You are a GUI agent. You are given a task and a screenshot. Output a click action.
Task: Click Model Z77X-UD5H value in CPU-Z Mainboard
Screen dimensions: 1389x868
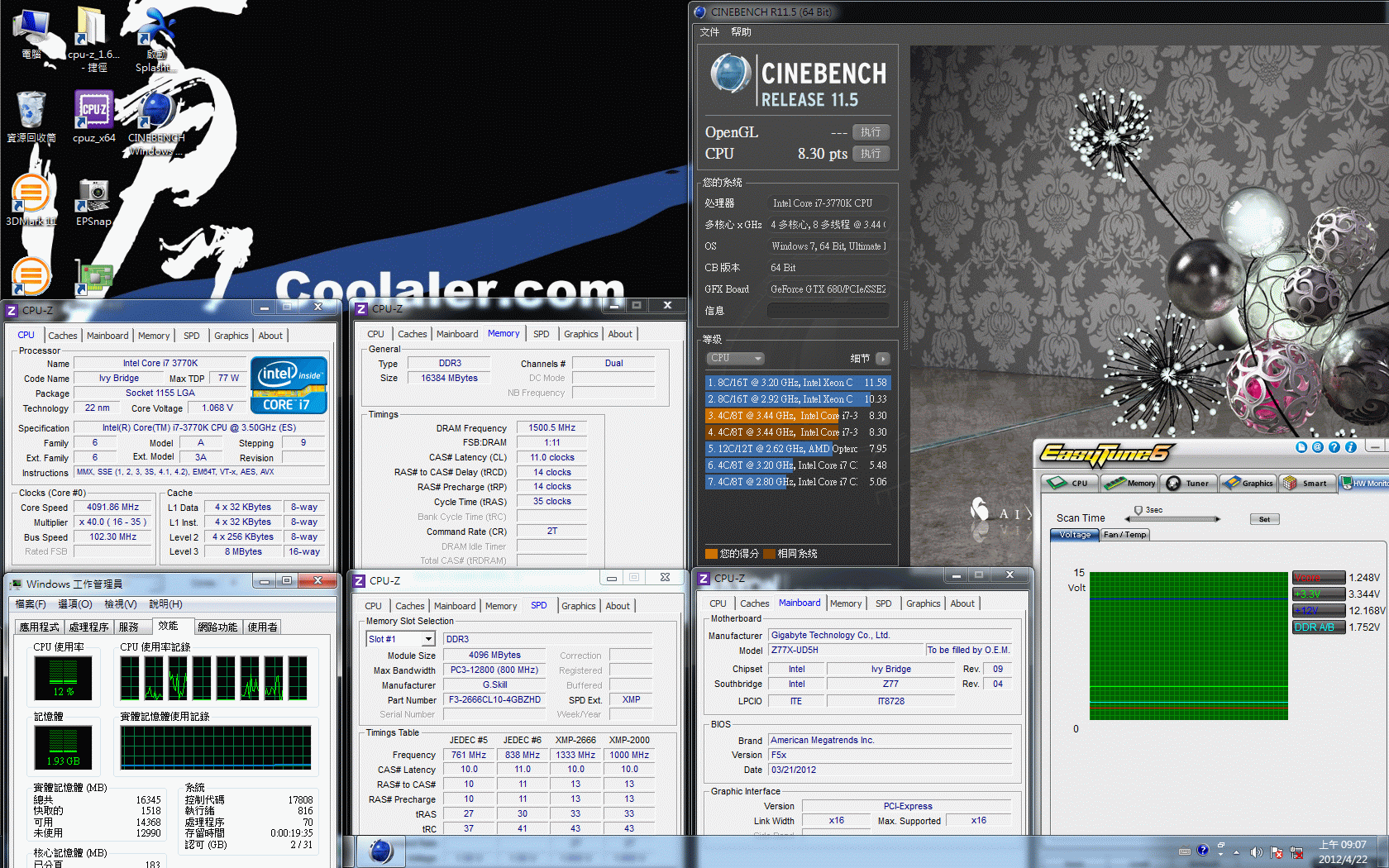[845, 651]
